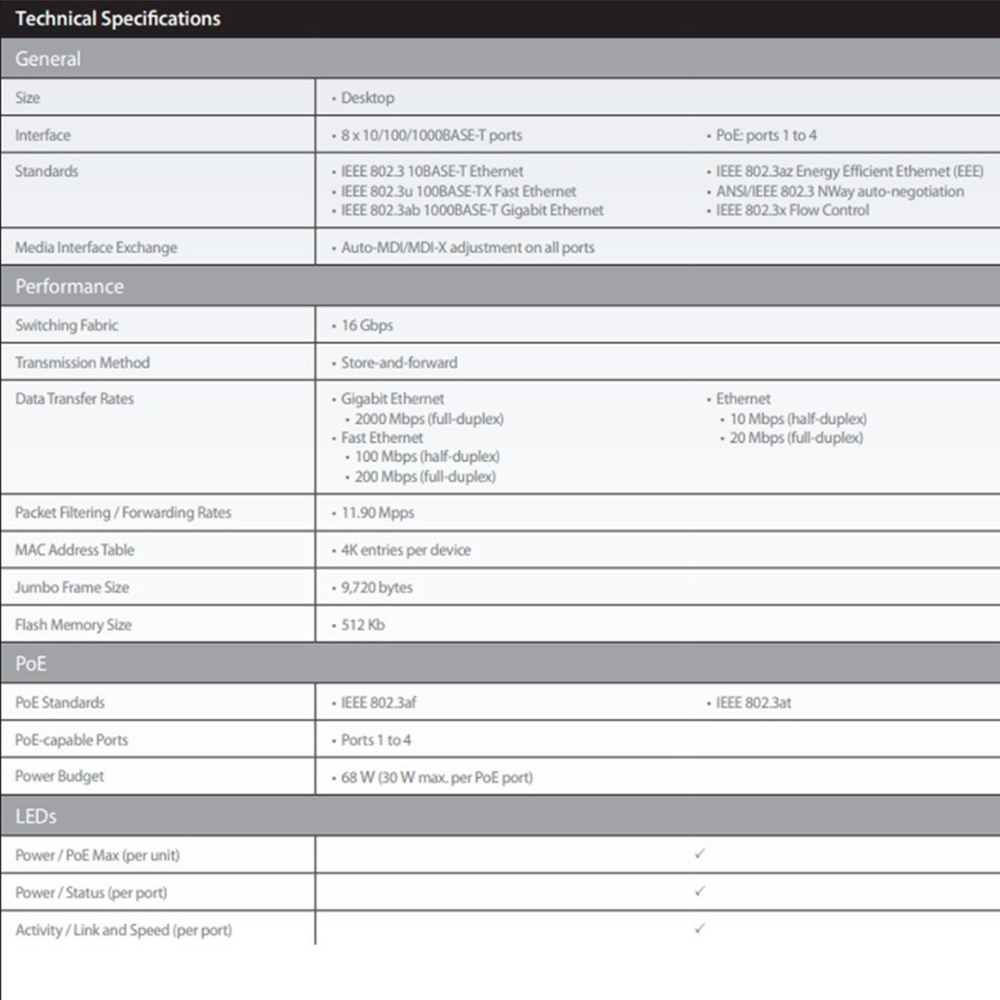The image size is (1000, 1000).
Task: Select the Technical Specifications title bar
Action: (118, 19)
